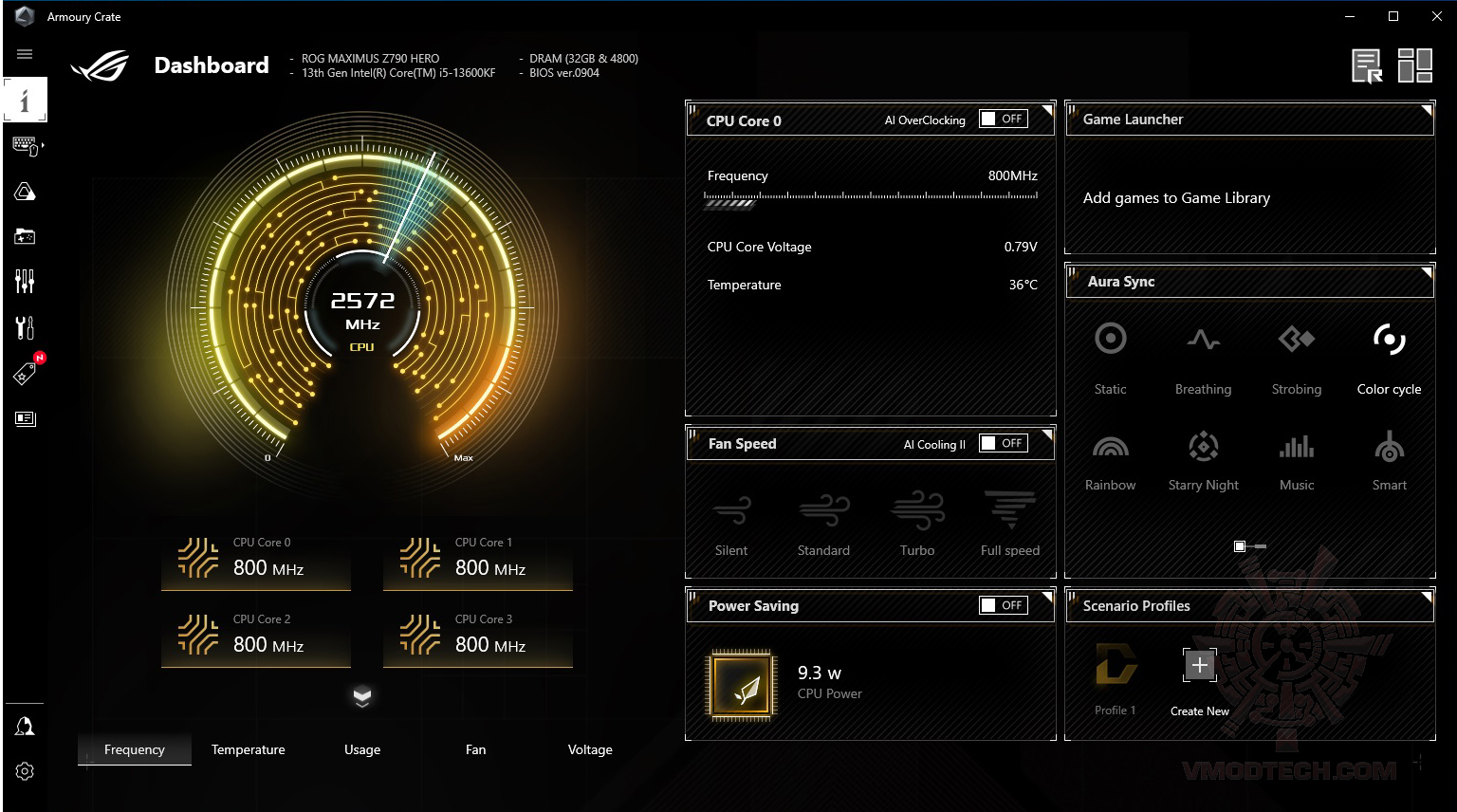Click Add games to Game Library
The width and height of the screenshot is (1457, 812).
pyautogui.click(x=1176, y=197)
